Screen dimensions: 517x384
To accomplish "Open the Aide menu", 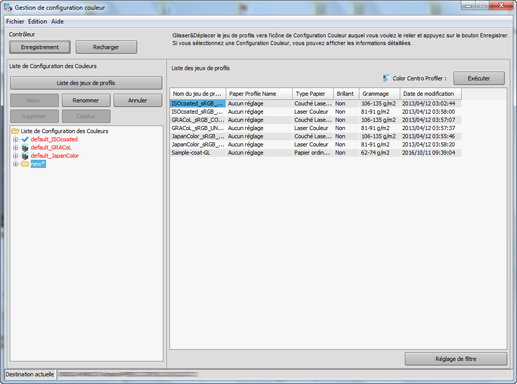I will tap(57, 21).
